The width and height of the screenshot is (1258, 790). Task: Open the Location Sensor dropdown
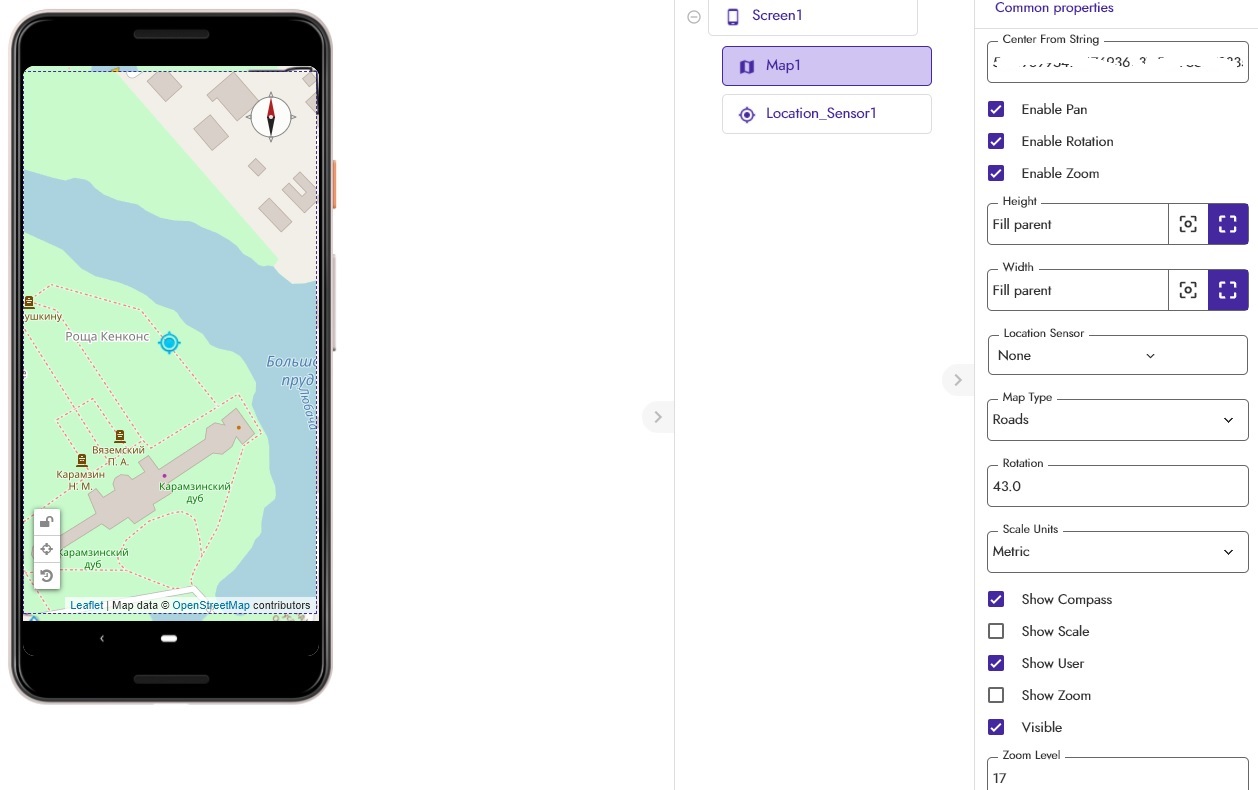point(1117,355)
